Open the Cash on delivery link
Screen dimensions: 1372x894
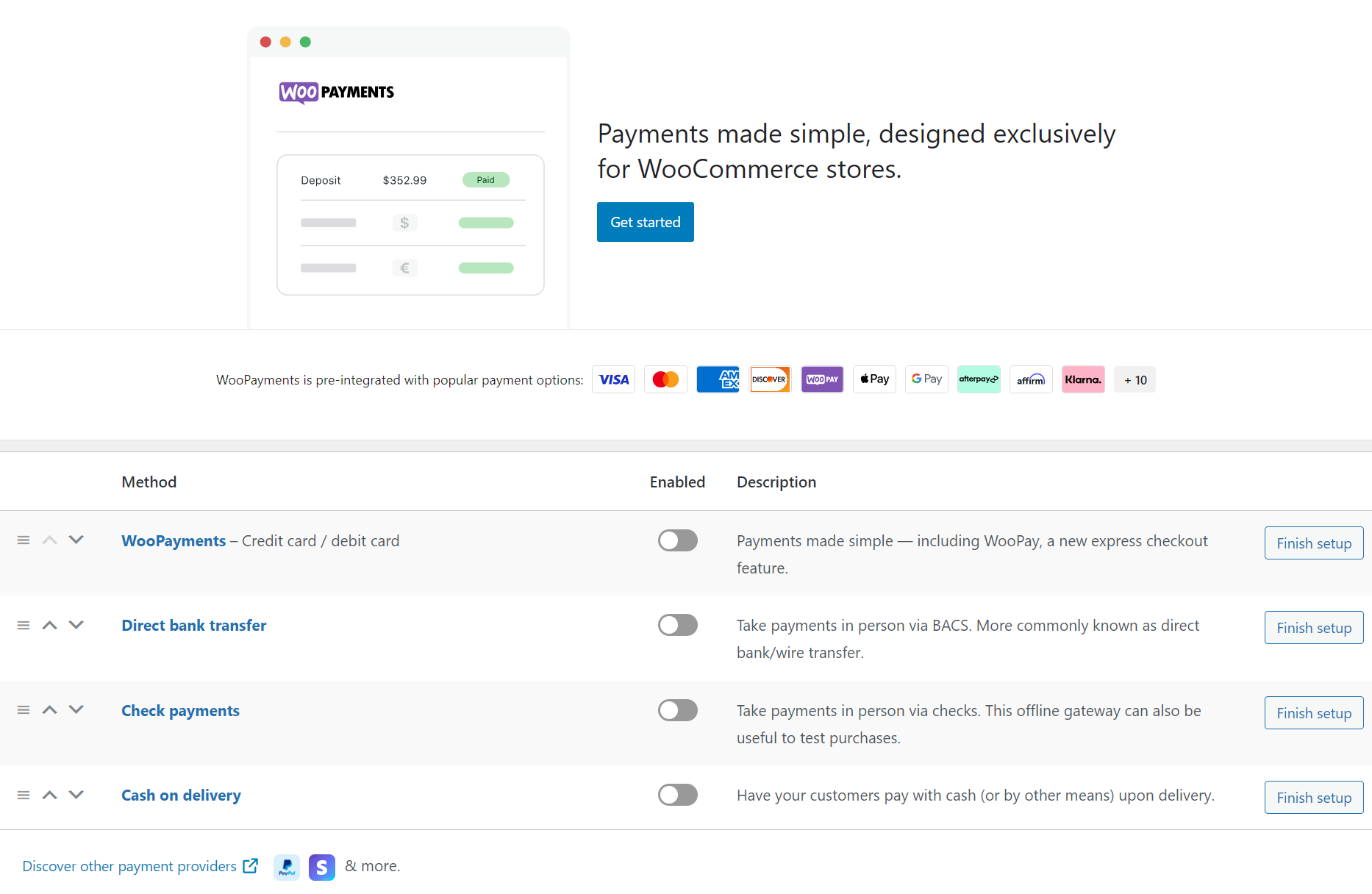tap(181, 795)
